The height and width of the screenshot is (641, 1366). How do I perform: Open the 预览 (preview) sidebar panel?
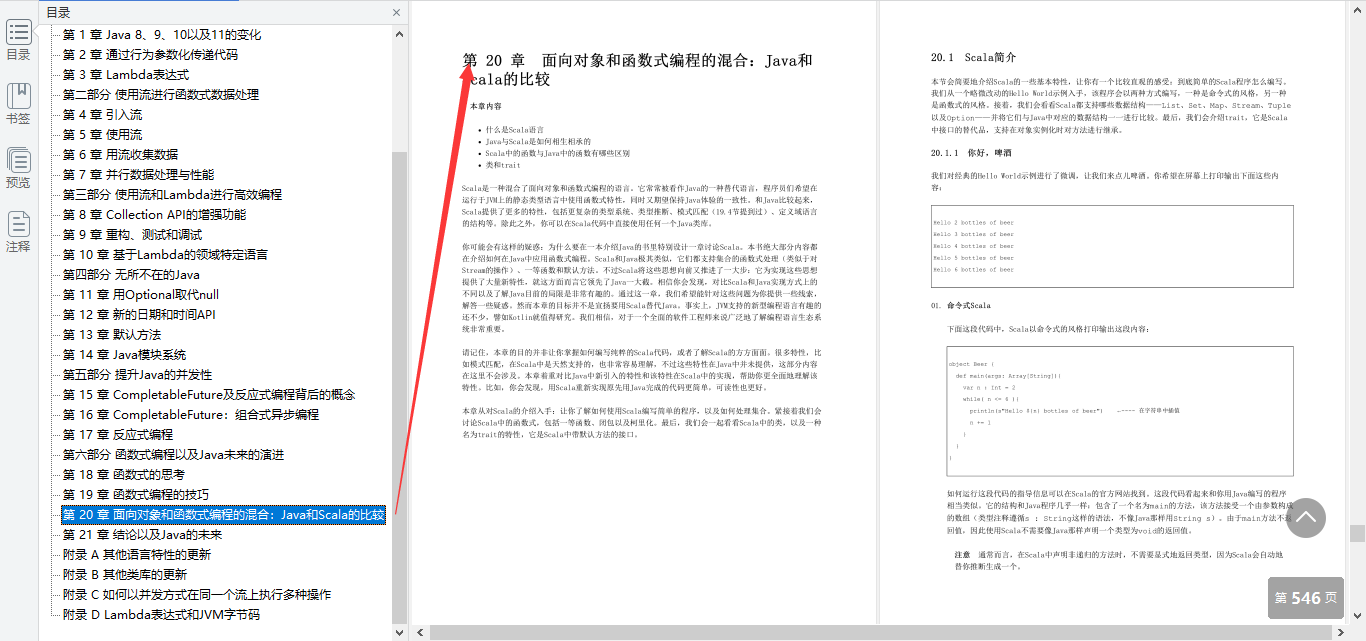click(18, 167)
